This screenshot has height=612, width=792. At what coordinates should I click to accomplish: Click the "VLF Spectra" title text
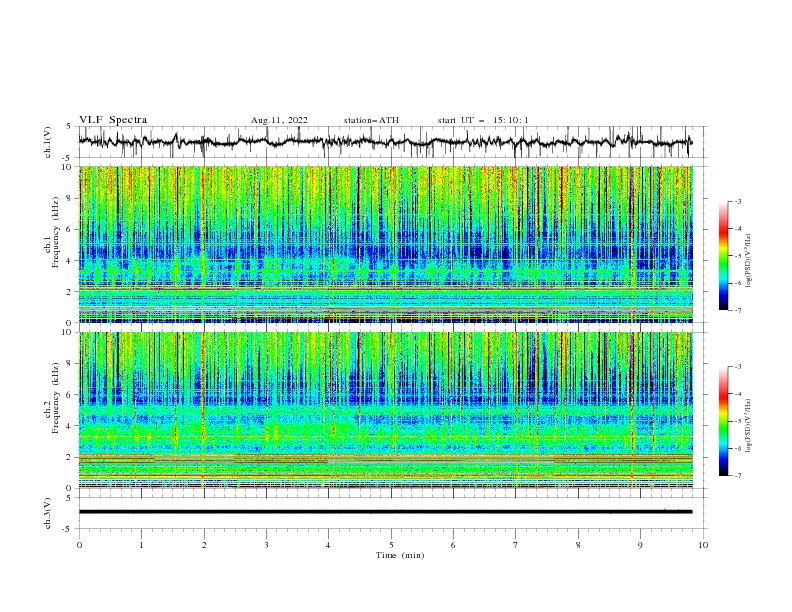coord(113,120)
